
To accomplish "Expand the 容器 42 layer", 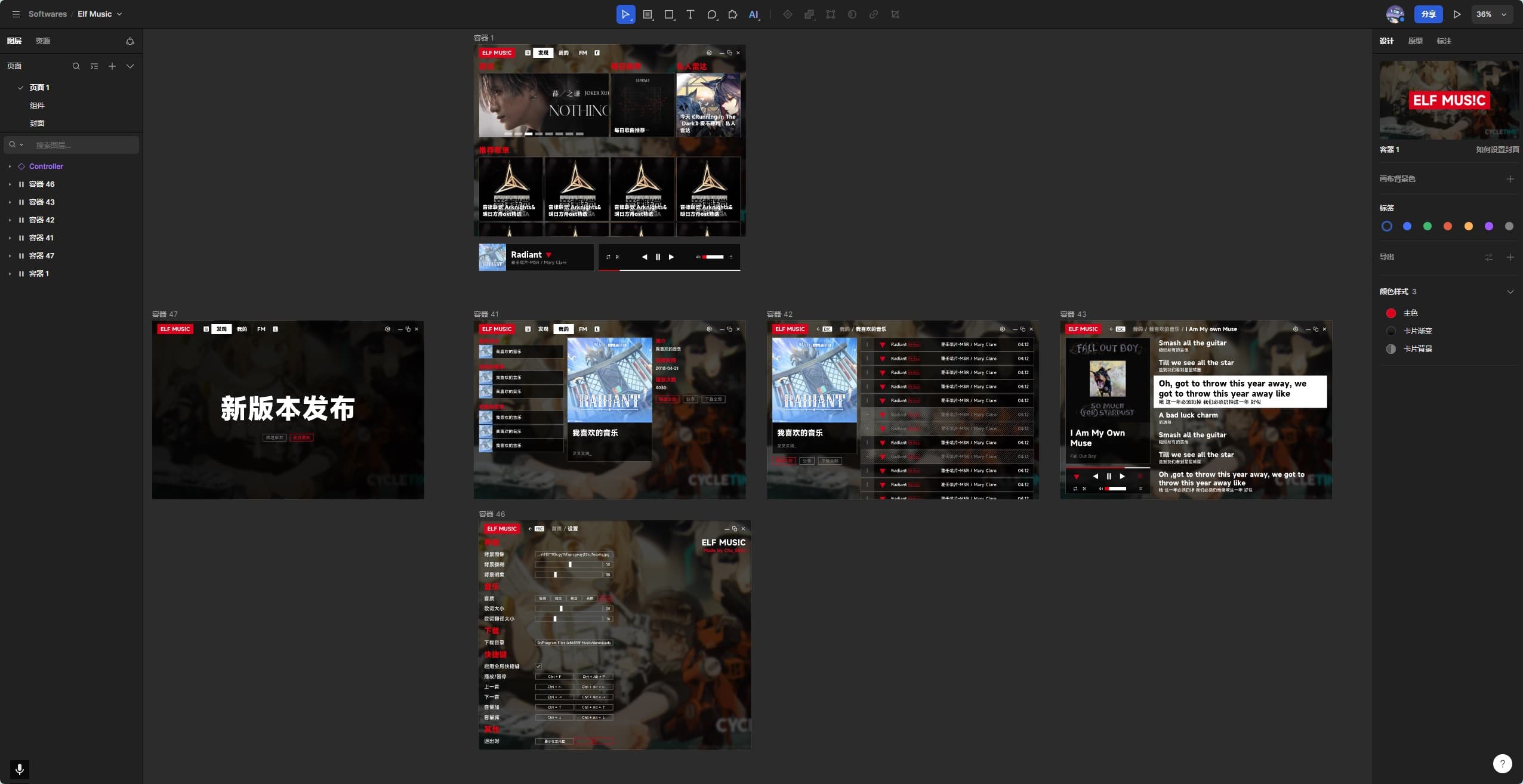I will pos(10,220).
